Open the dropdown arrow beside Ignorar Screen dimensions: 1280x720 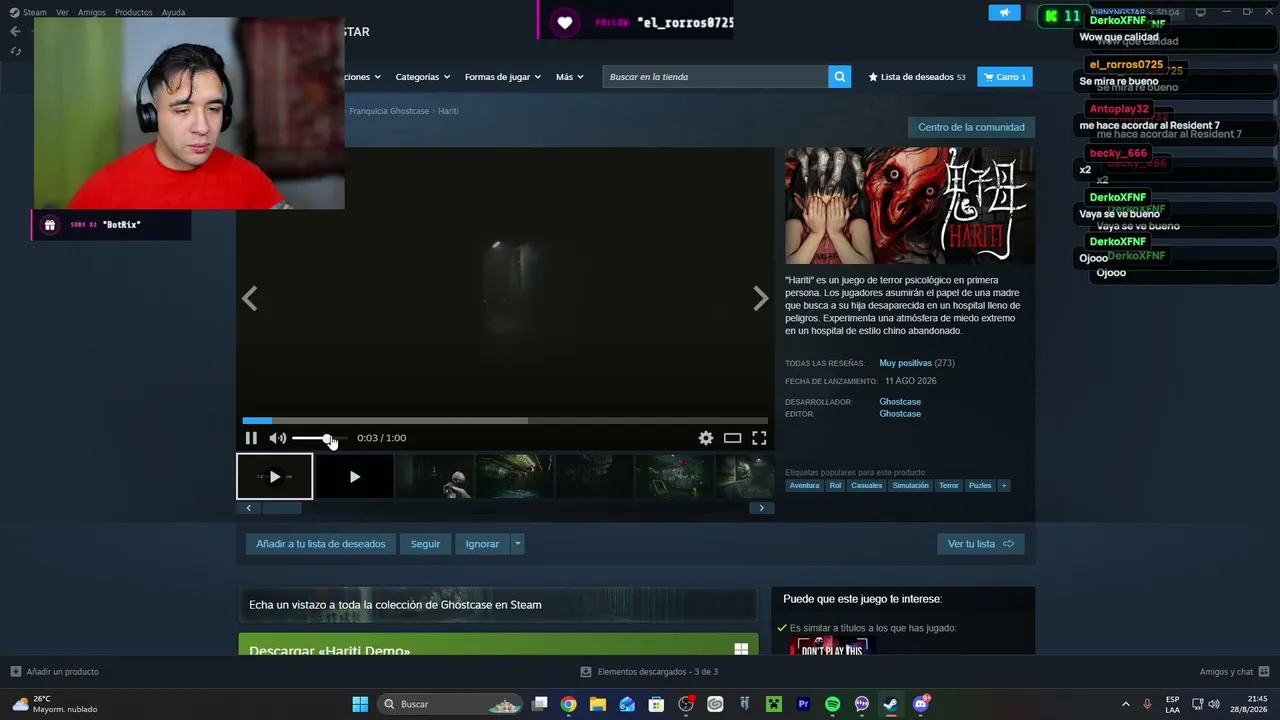(x=518, y=544)
